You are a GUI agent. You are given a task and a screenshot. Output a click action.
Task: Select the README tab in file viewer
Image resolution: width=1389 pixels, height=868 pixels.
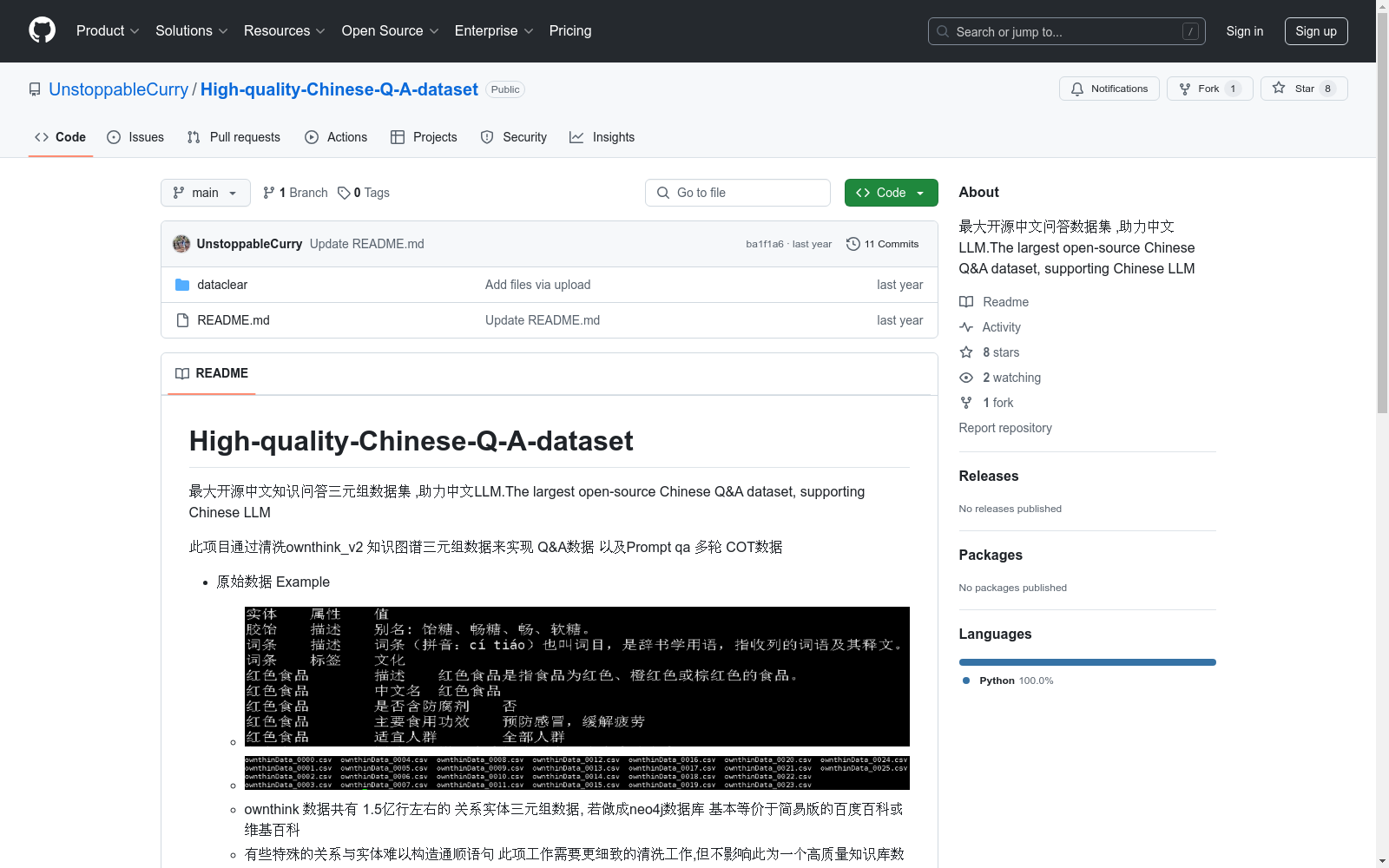(212, 373)
